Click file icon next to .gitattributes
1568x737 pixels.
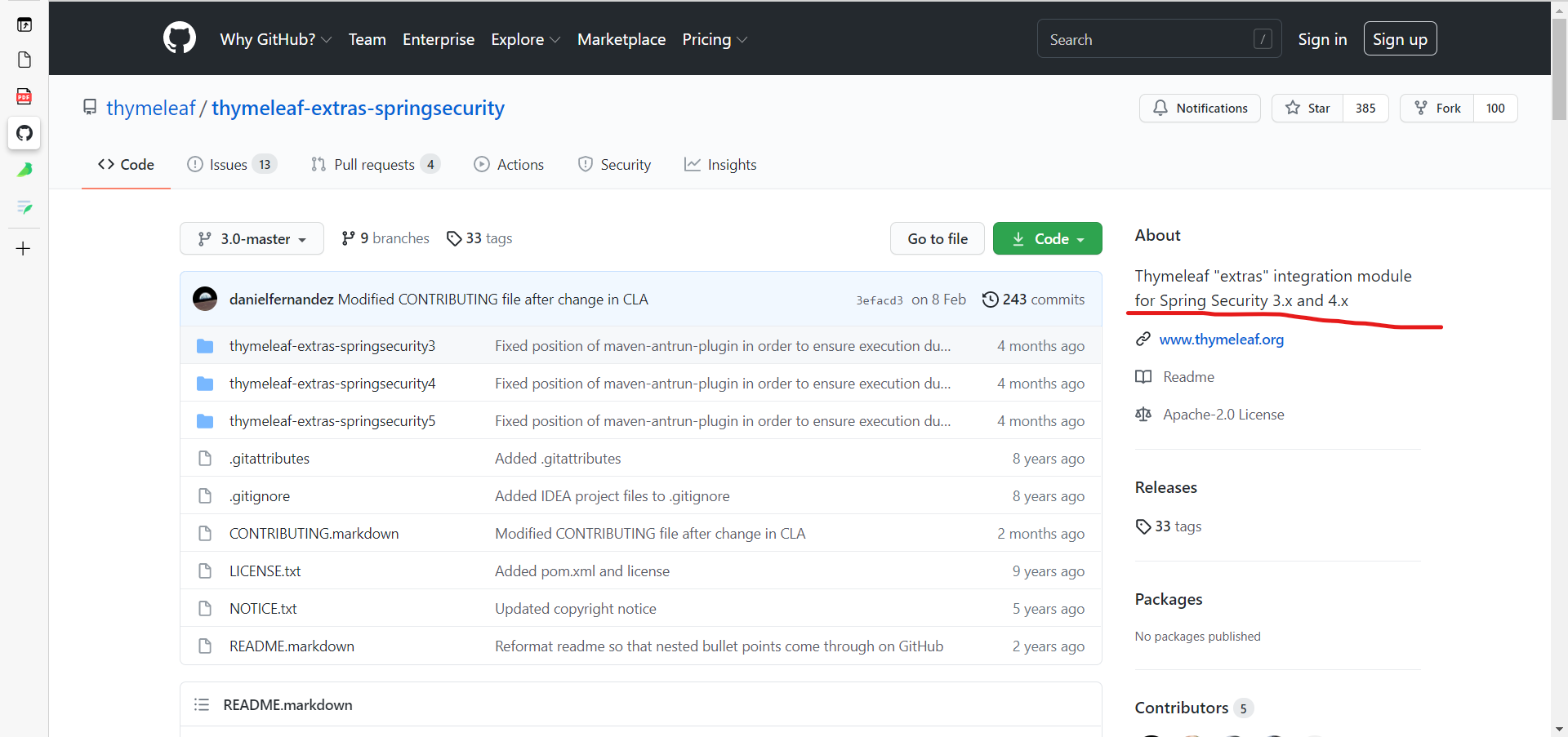tap(205, 459)
